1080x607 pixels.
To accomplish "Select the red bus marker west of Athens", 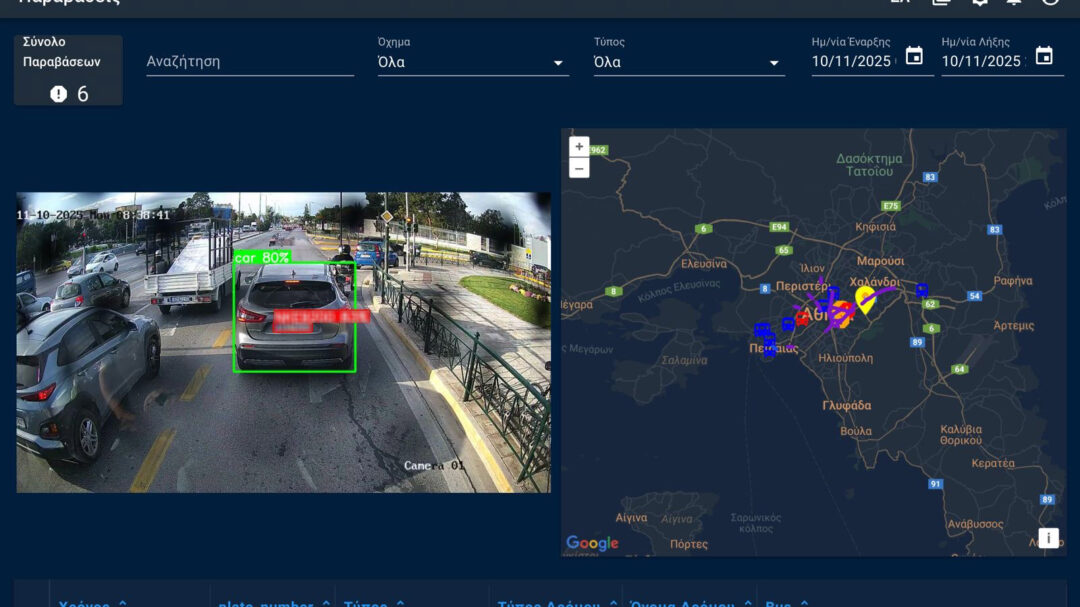I will (x=802, y=318).
